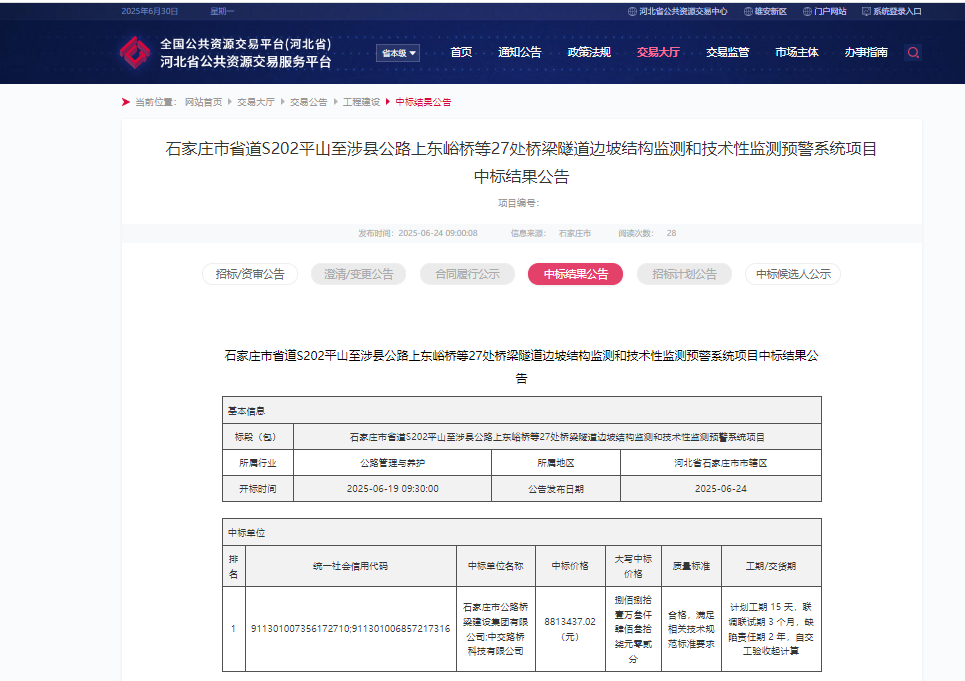Click the 河北省石家庄市市辖区 cell
Screen dimensions: 965x681
point(721,463)
